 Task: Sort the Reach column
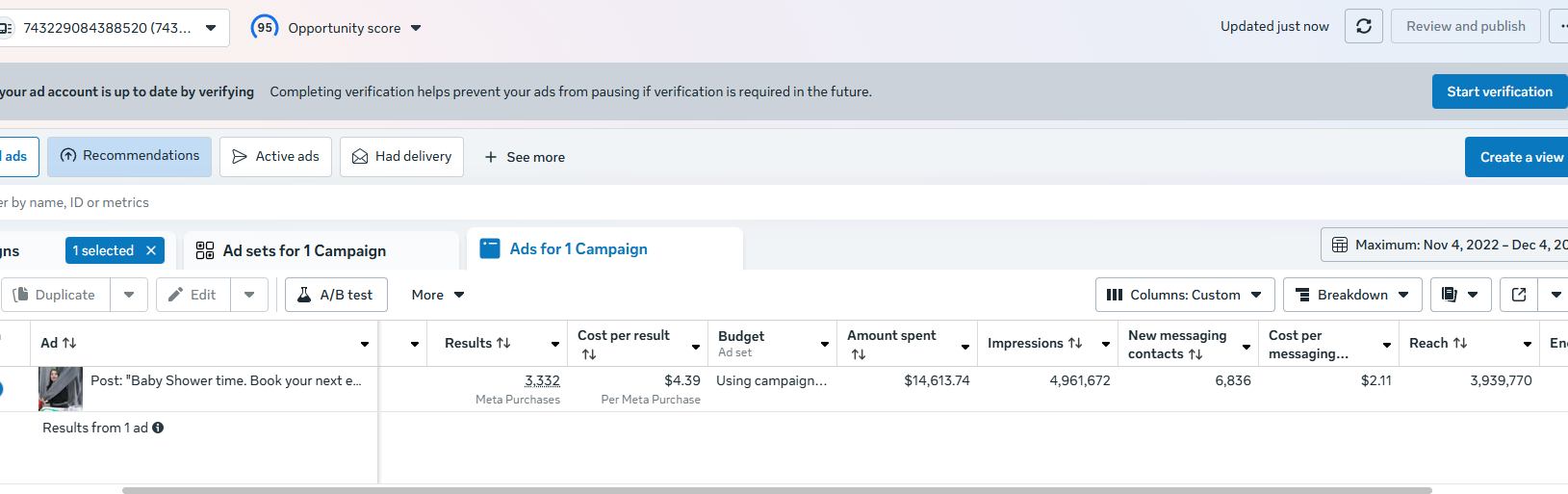point(1460,343)
